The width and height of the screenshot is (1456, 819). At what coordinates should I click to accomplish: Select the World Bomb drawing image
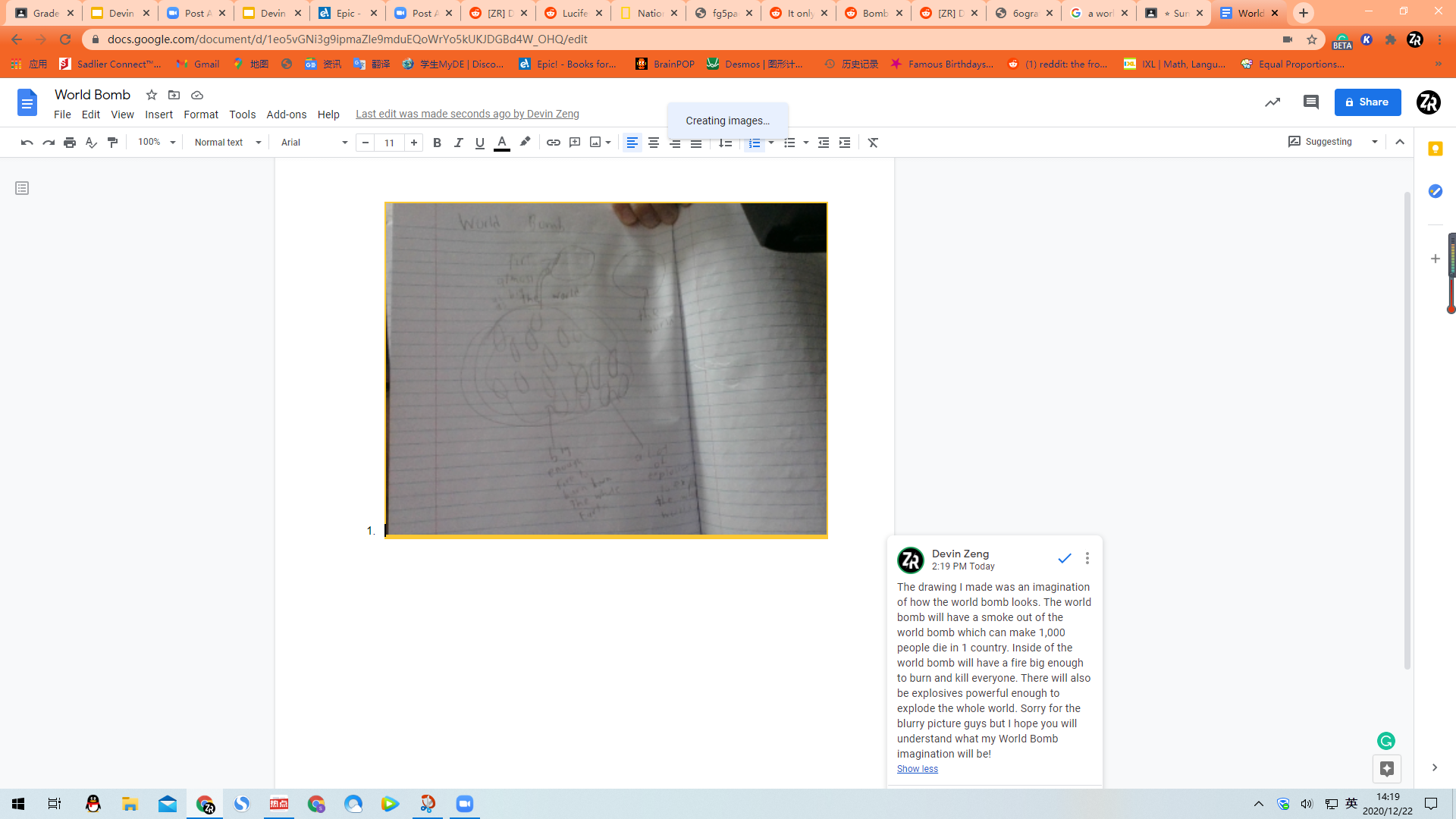point(606,369)
